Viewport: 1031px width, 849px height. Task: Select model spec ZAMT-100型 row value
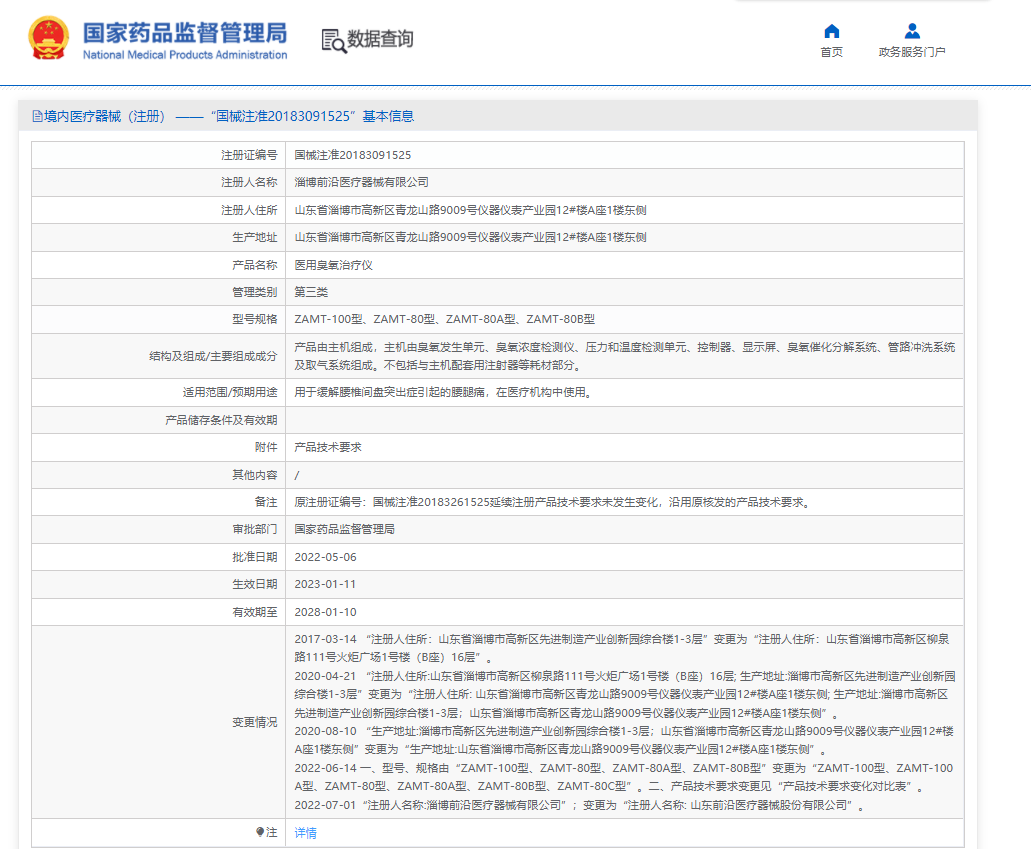tap(444, 320)
